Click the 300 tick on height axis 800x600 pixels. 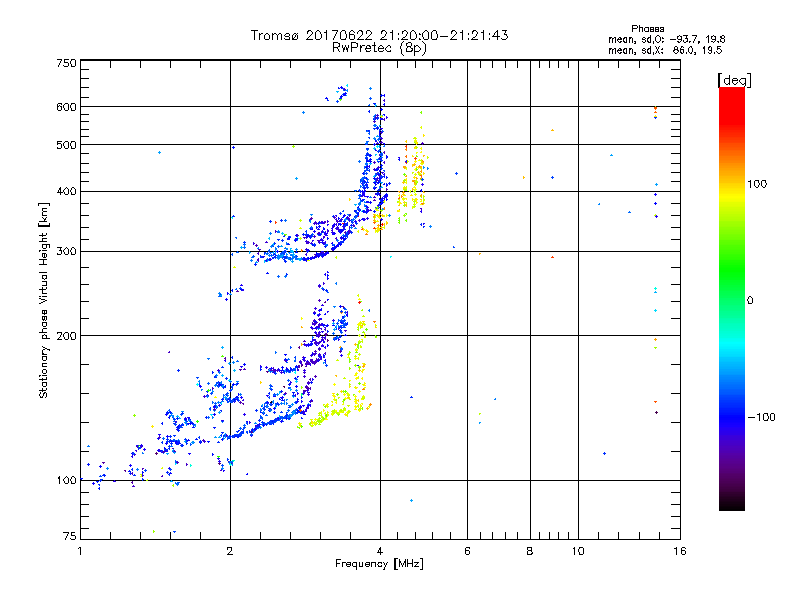pyautogui.click(x=66, y=252)
